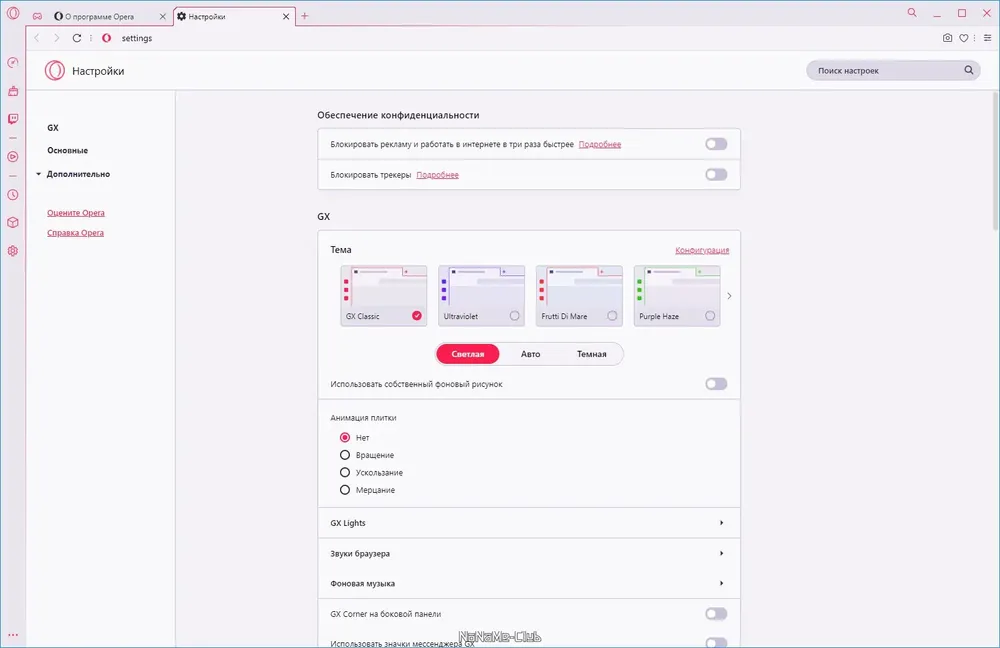Viewport: 1000px width, 648px height.
Task: Add page to bookmarks with heart icon
Action: 964,38
